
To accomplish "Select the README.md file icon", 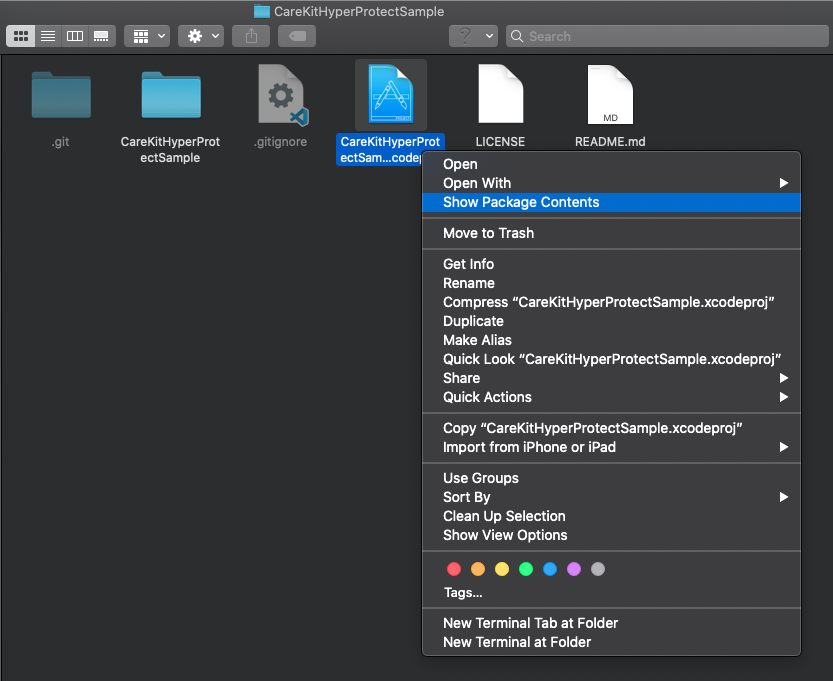I will 610,94.
